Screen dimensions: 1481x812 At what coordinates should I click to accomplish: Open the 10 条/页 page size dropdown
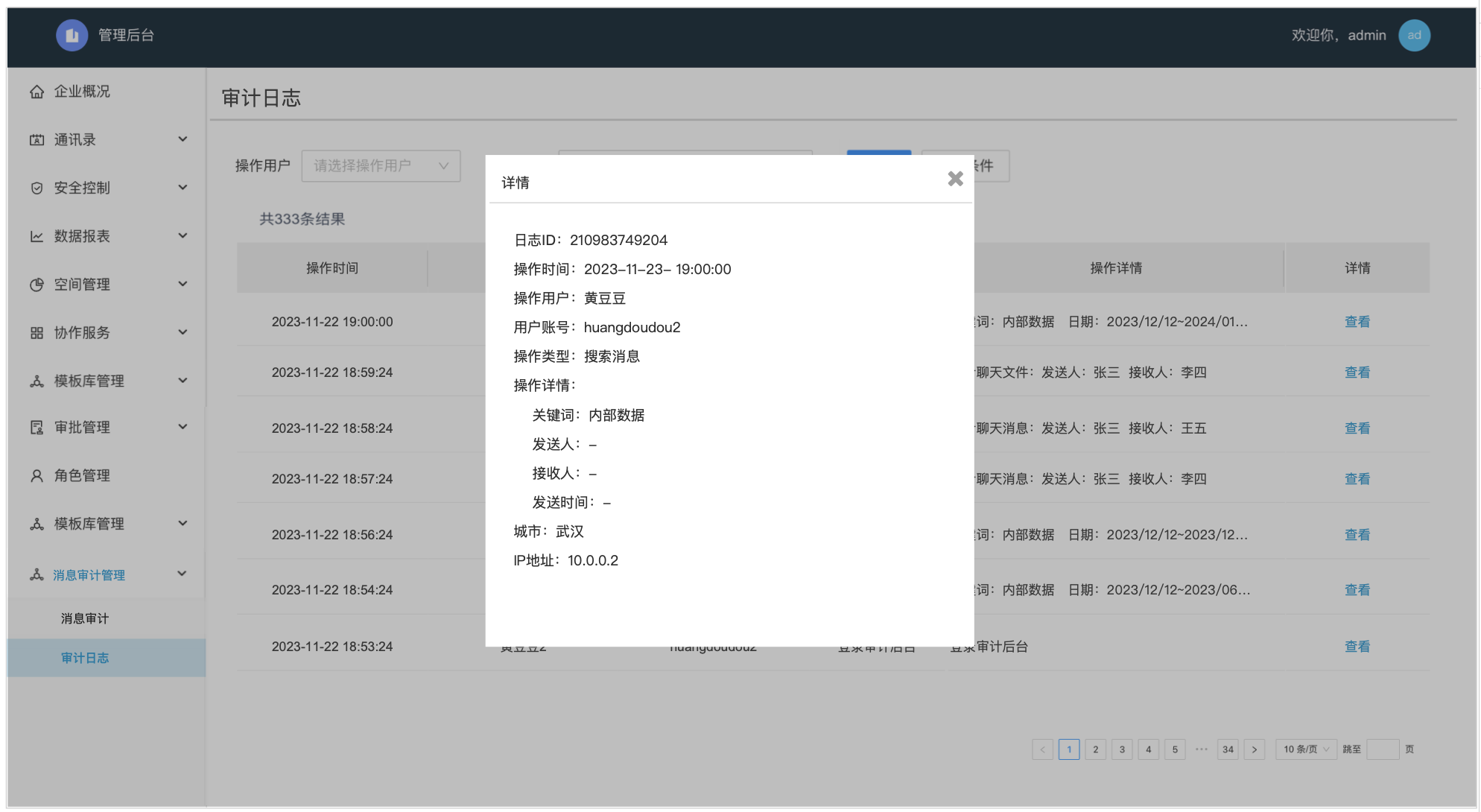point(1307,749)
